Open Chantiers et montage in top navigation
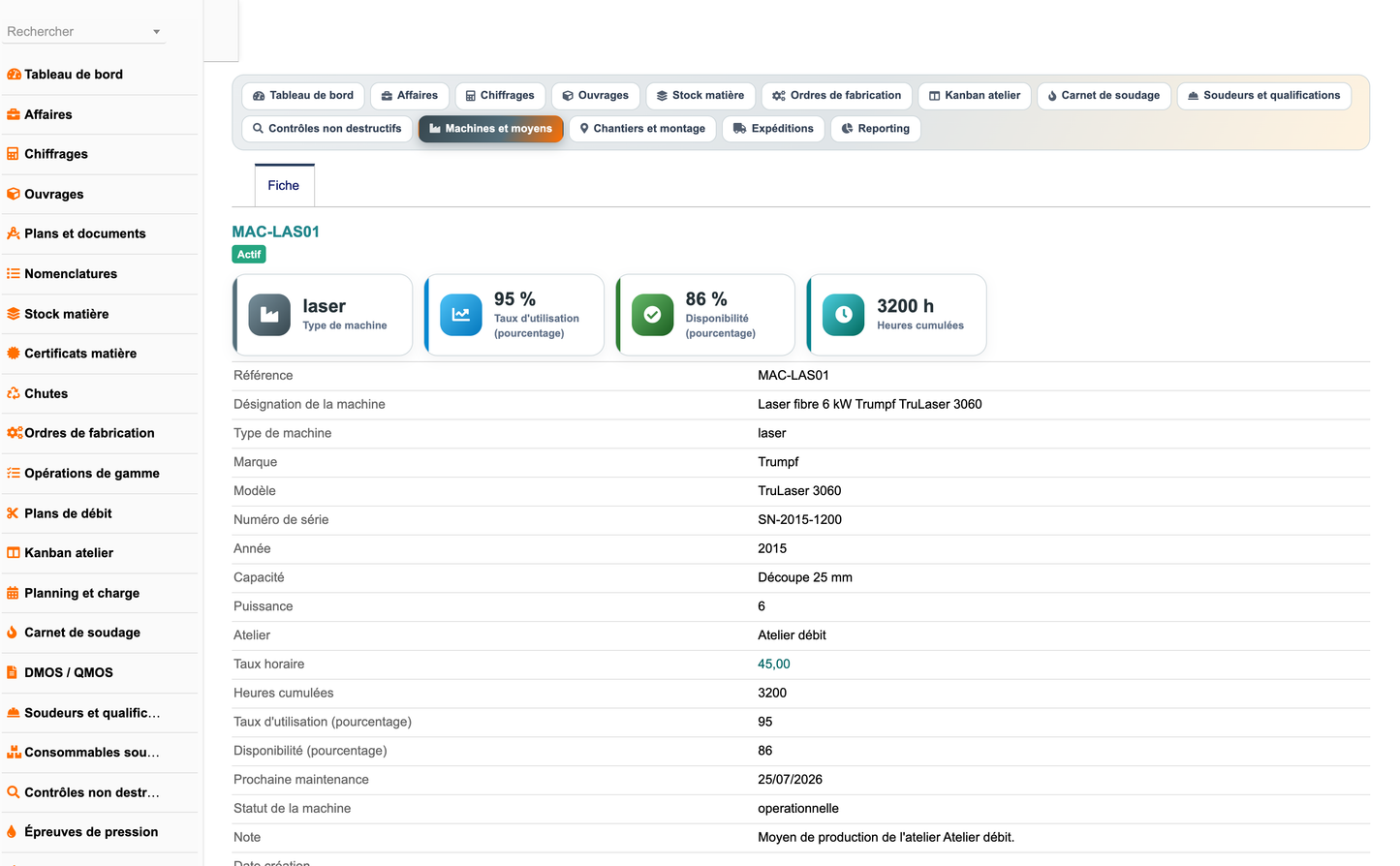This screenshot has height=866, width=1400. 642,129
